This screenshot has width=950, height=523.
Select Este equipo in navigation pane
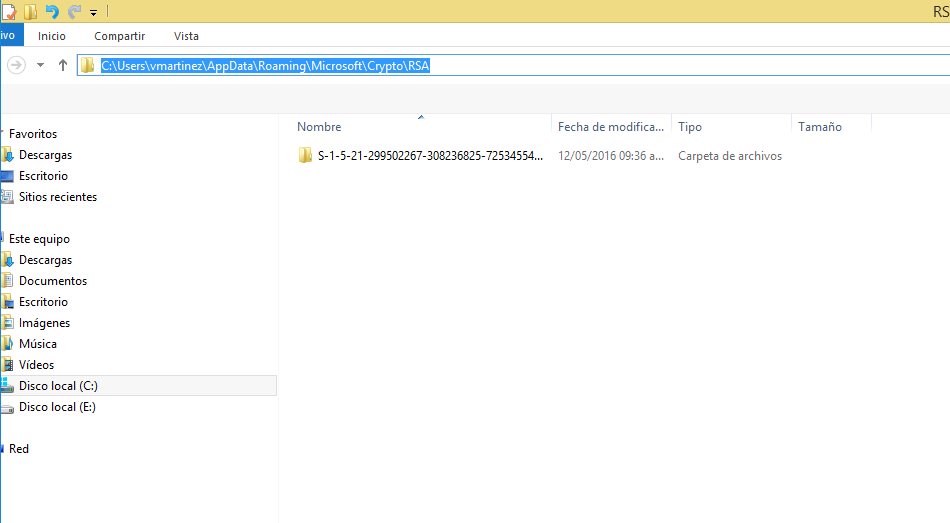[39, 239]
